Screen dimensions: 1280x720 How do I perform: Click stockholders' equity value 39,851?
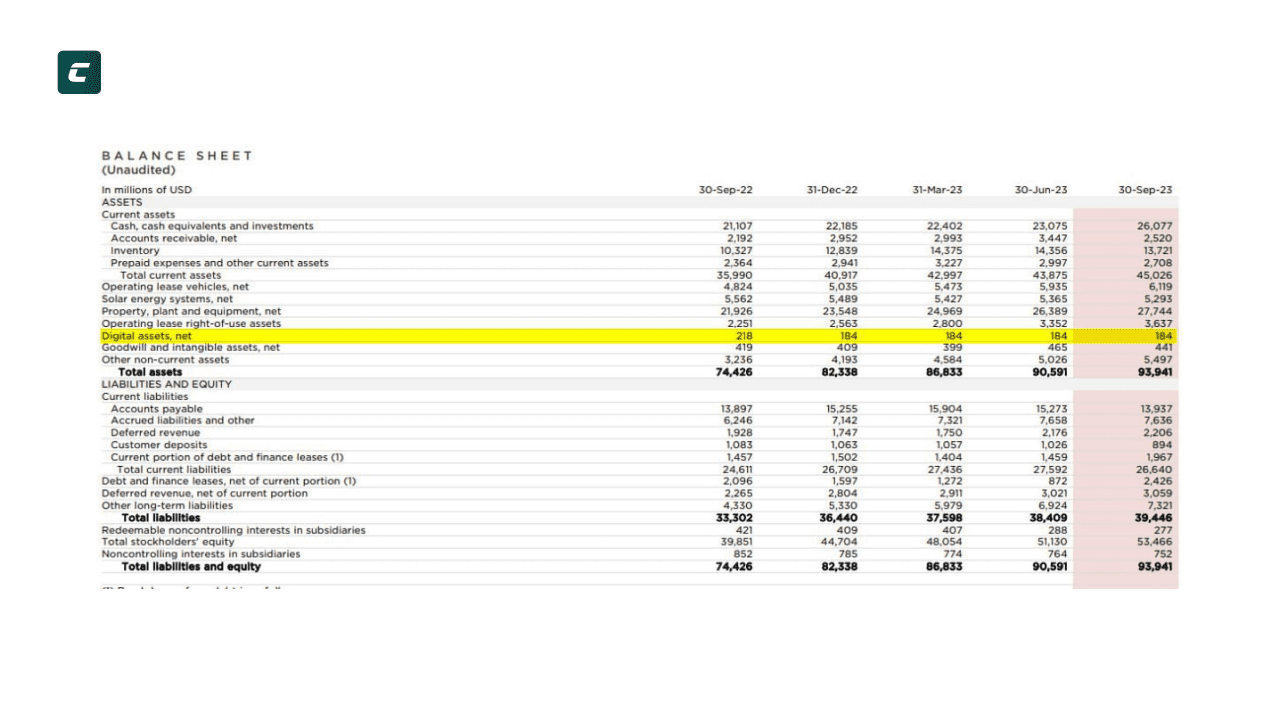736,542
